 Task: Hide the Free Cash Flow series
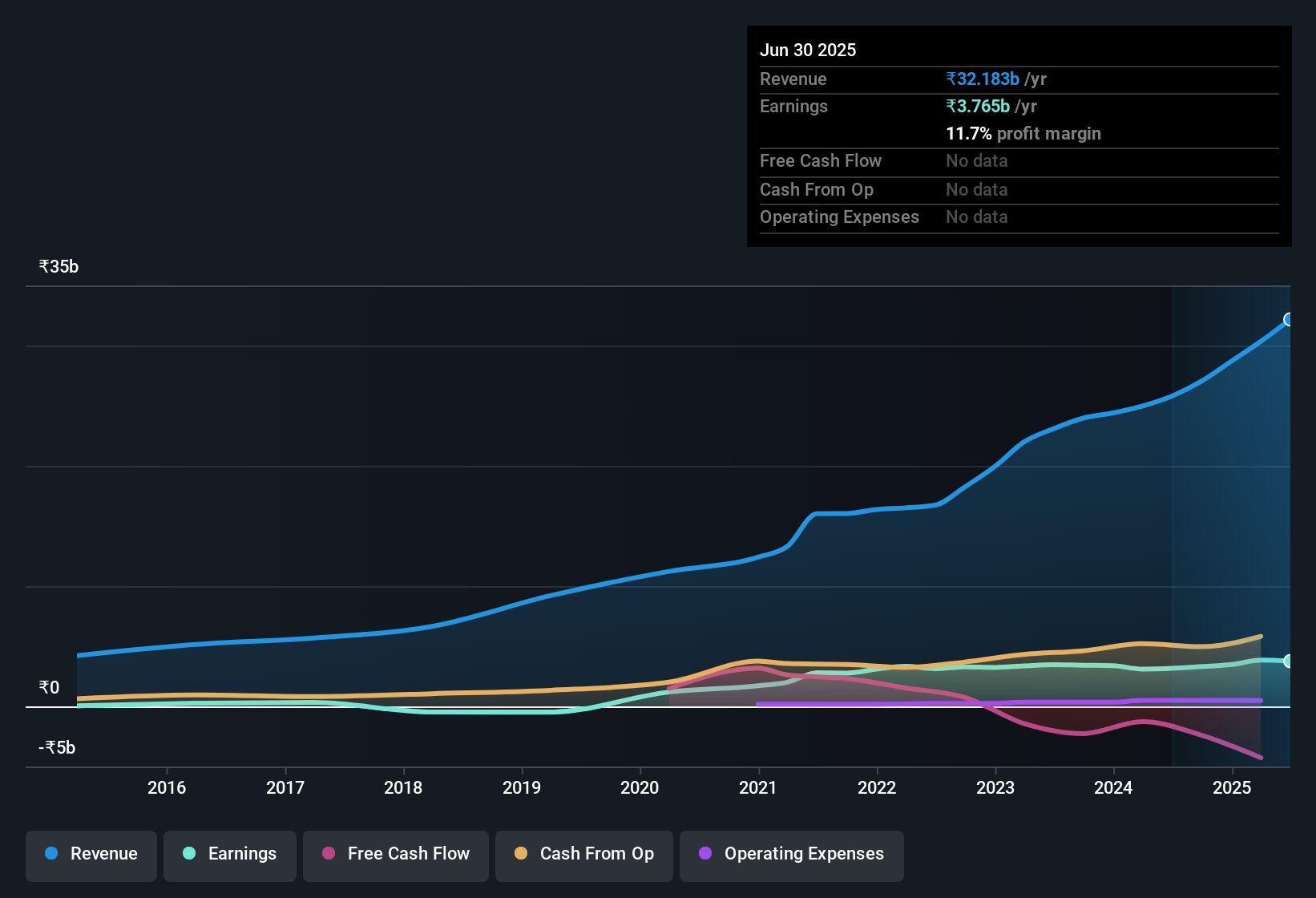[395, 854]
